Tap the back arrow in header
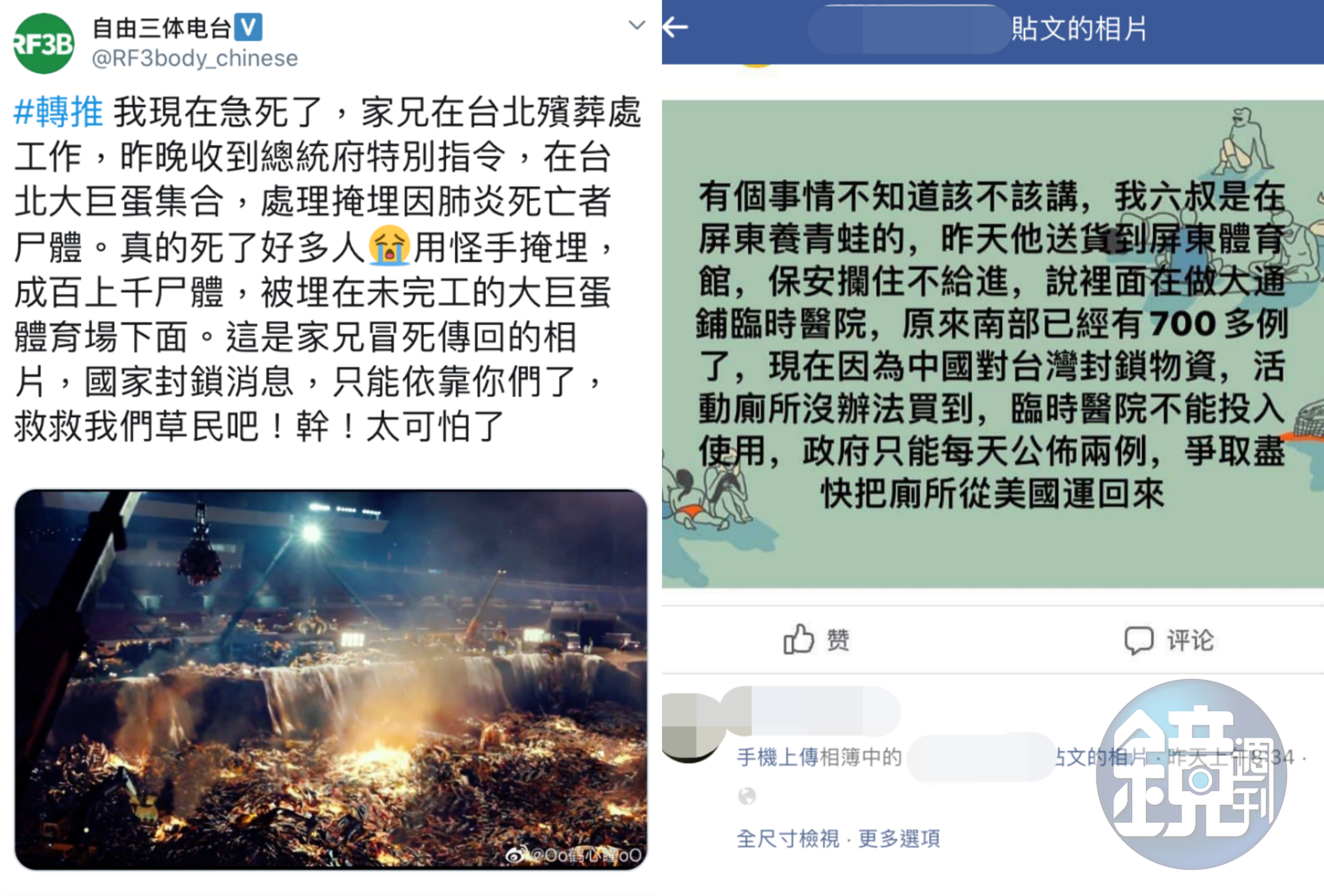 tap(675, 27)
